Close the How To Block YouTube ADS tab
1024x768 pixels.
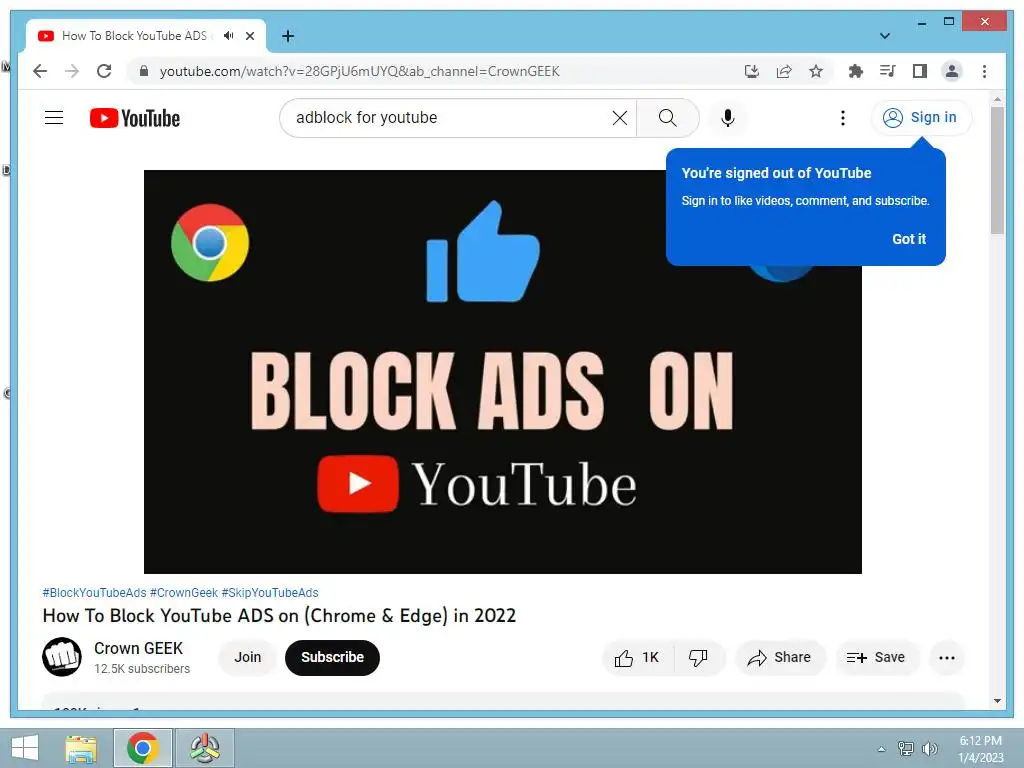(x=250, y=36)
